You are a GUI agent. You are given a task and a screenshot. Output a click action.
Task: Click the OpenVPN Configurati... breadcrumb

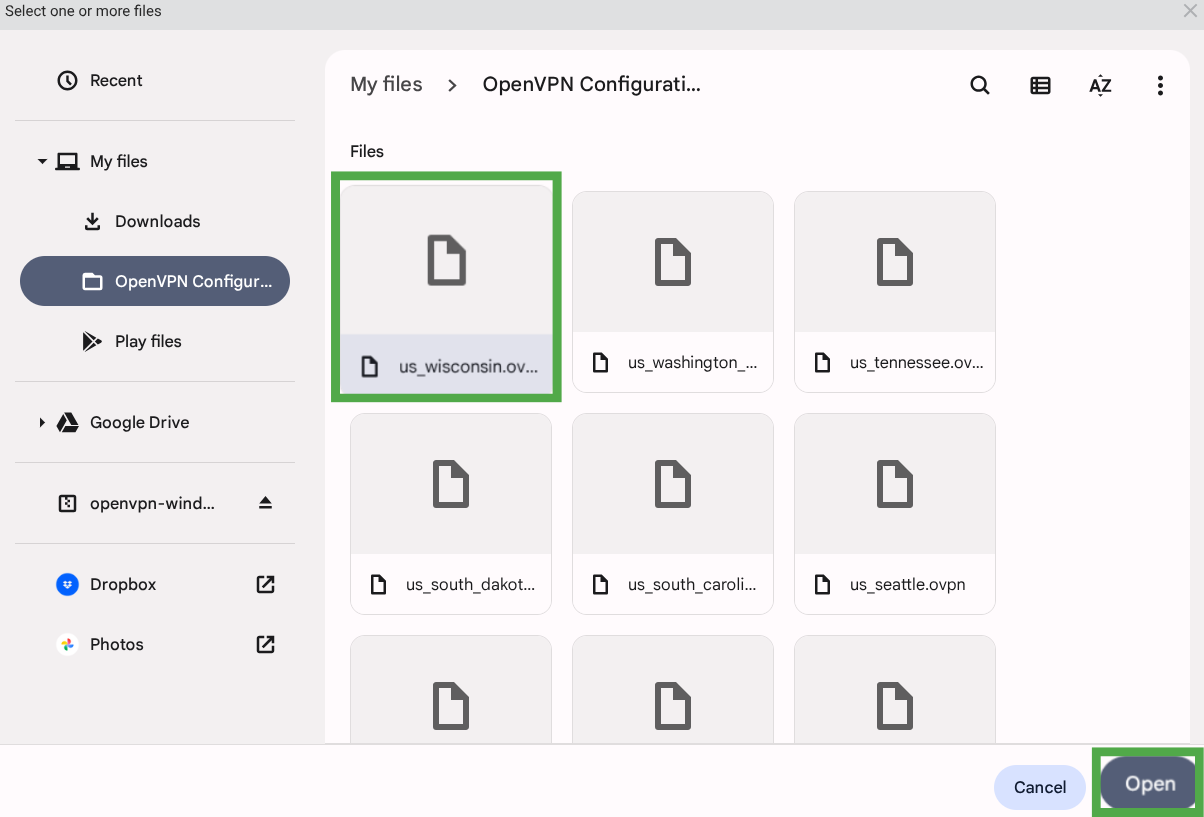591,84
